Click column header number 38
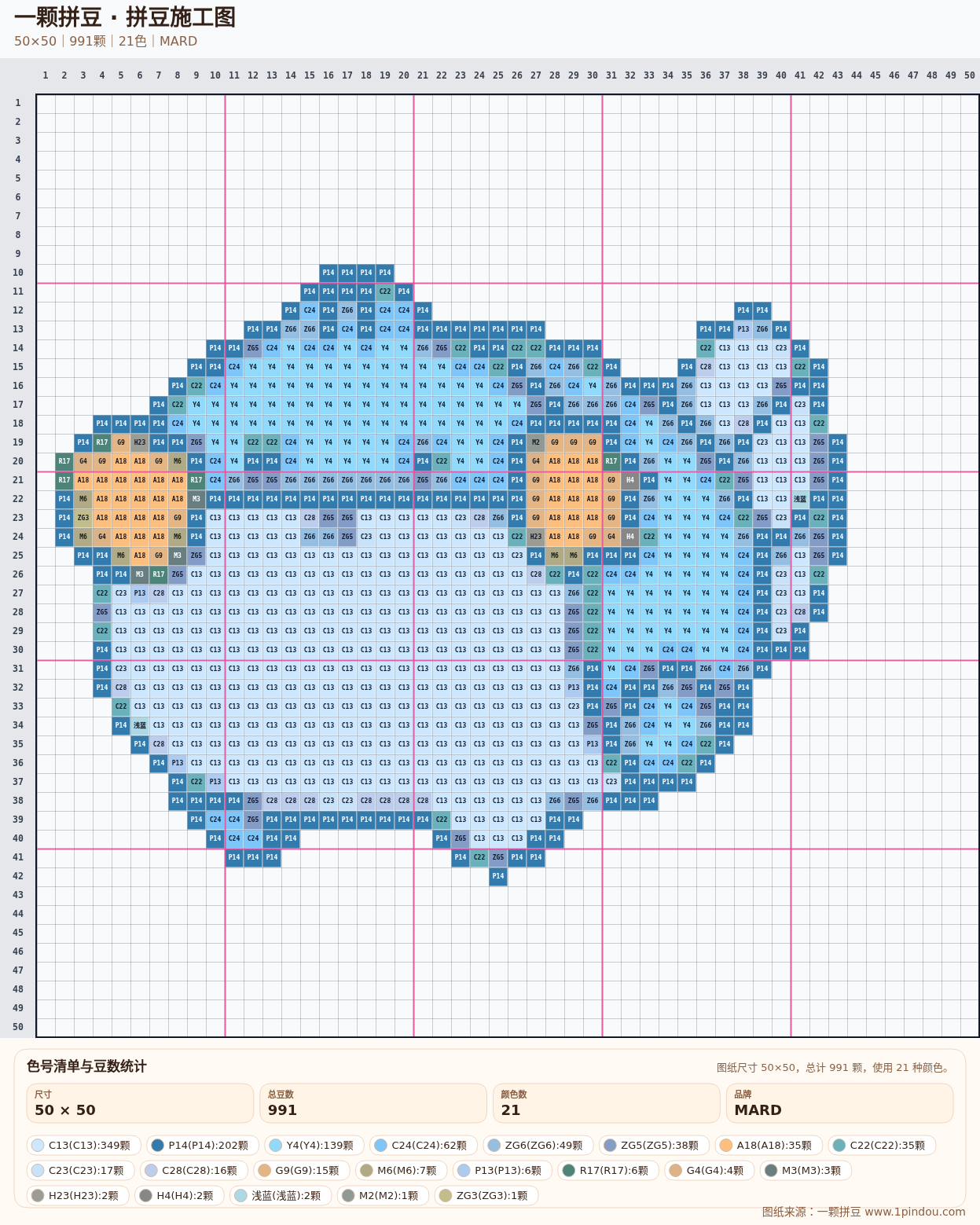This screenshot has height=1225, width=980. click(x=743, y=75)
